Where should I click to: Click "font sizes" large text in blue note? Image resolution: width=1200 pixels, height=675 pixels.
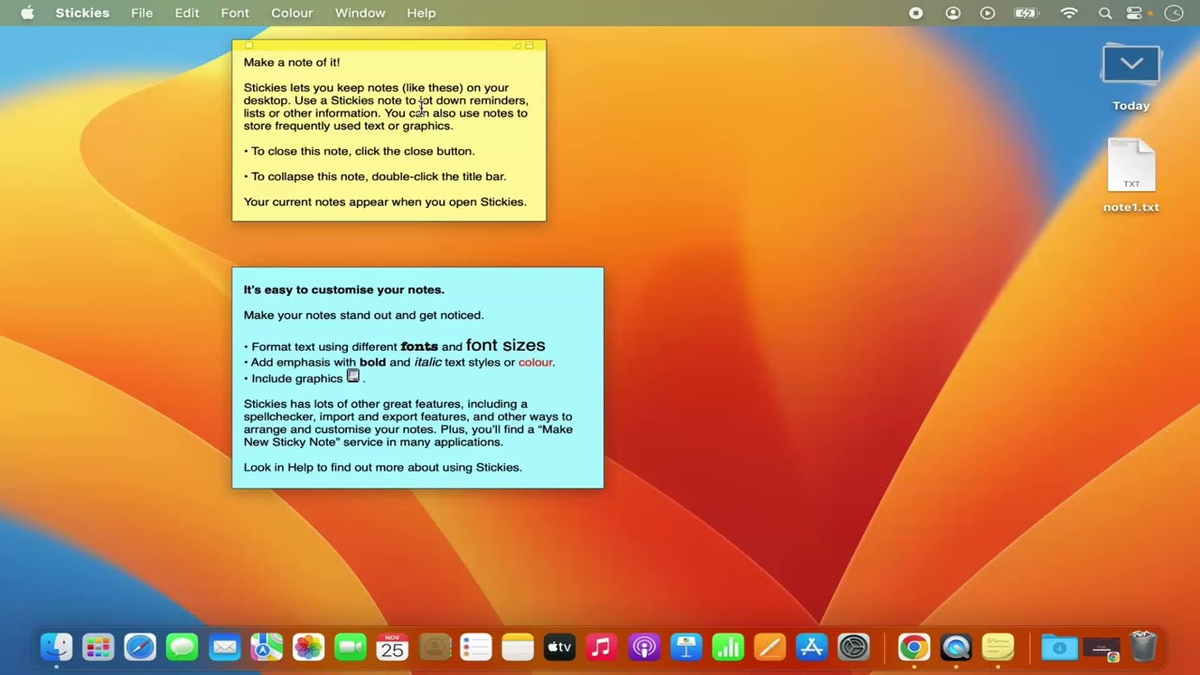point(505,345)
